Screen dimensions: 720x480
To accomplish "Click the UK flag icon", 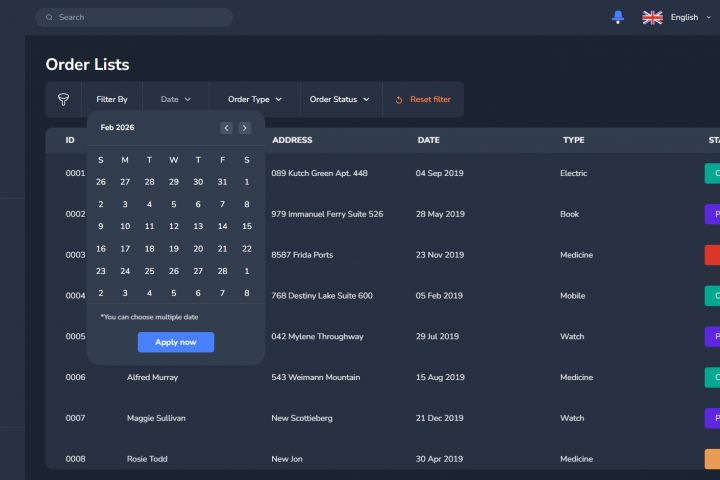I will 652,17.
